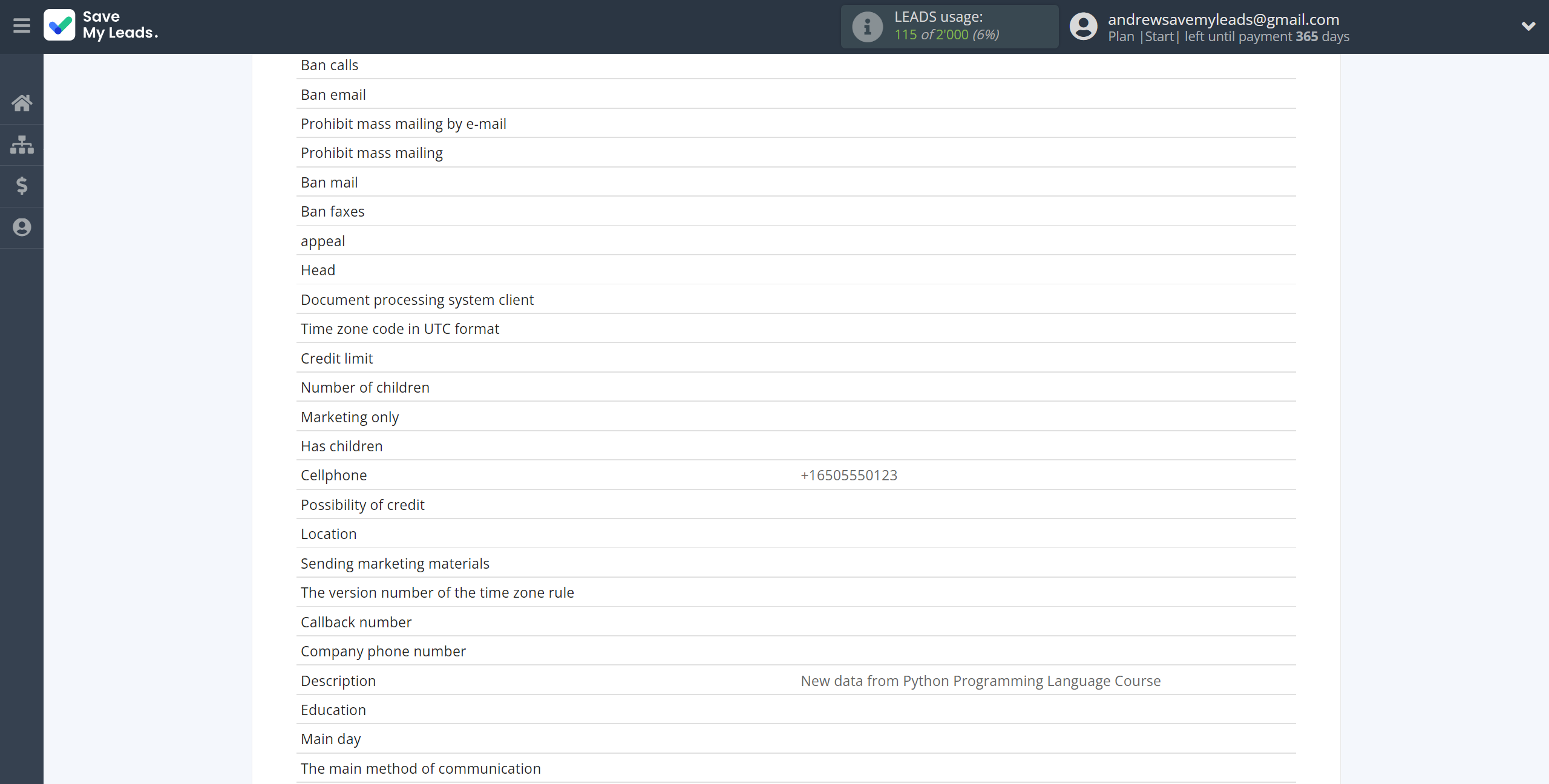Click the cellphone value +16505550123
This screenshot has height=784, width=1549.
click(x=849, y=475)
